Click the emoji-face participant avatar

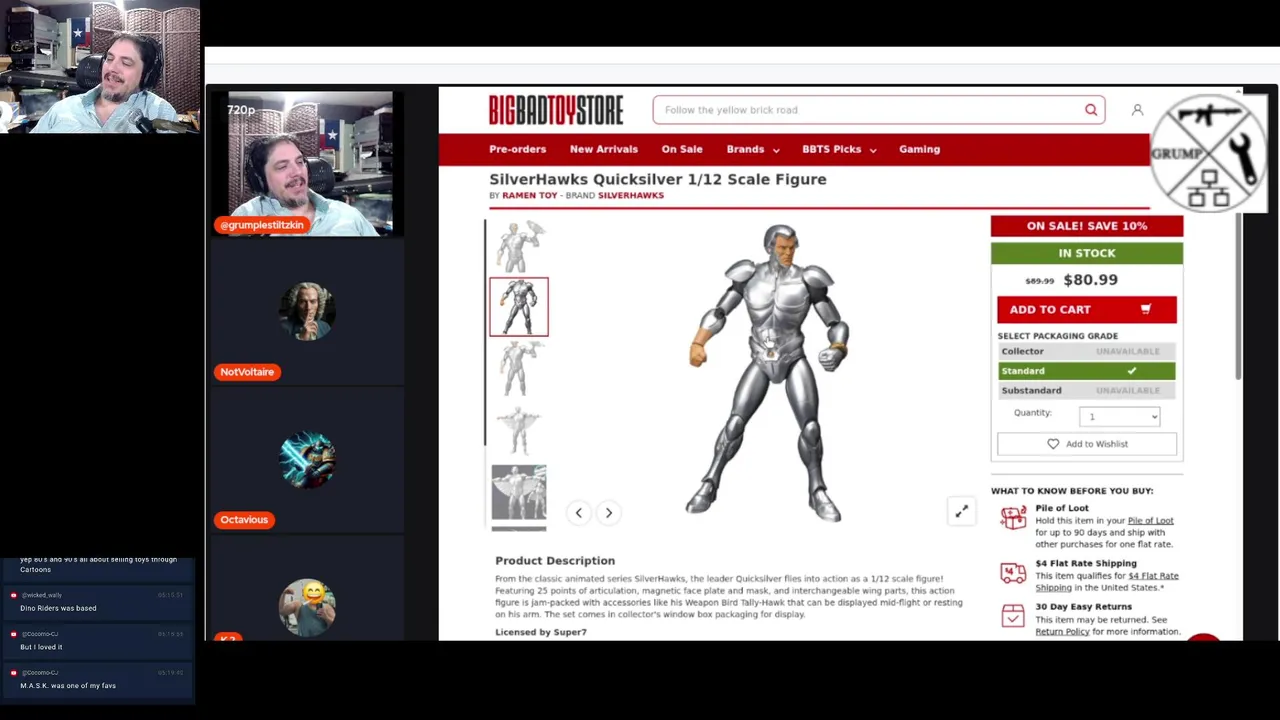click(x=307, y=606)
